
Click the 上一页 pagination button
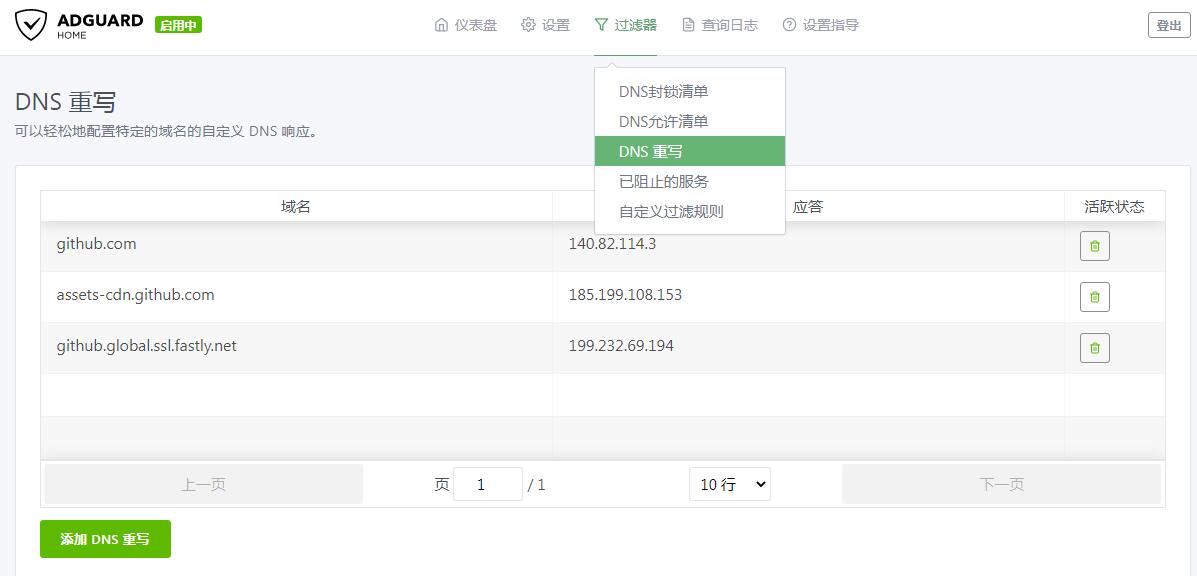tap(203, 483)
